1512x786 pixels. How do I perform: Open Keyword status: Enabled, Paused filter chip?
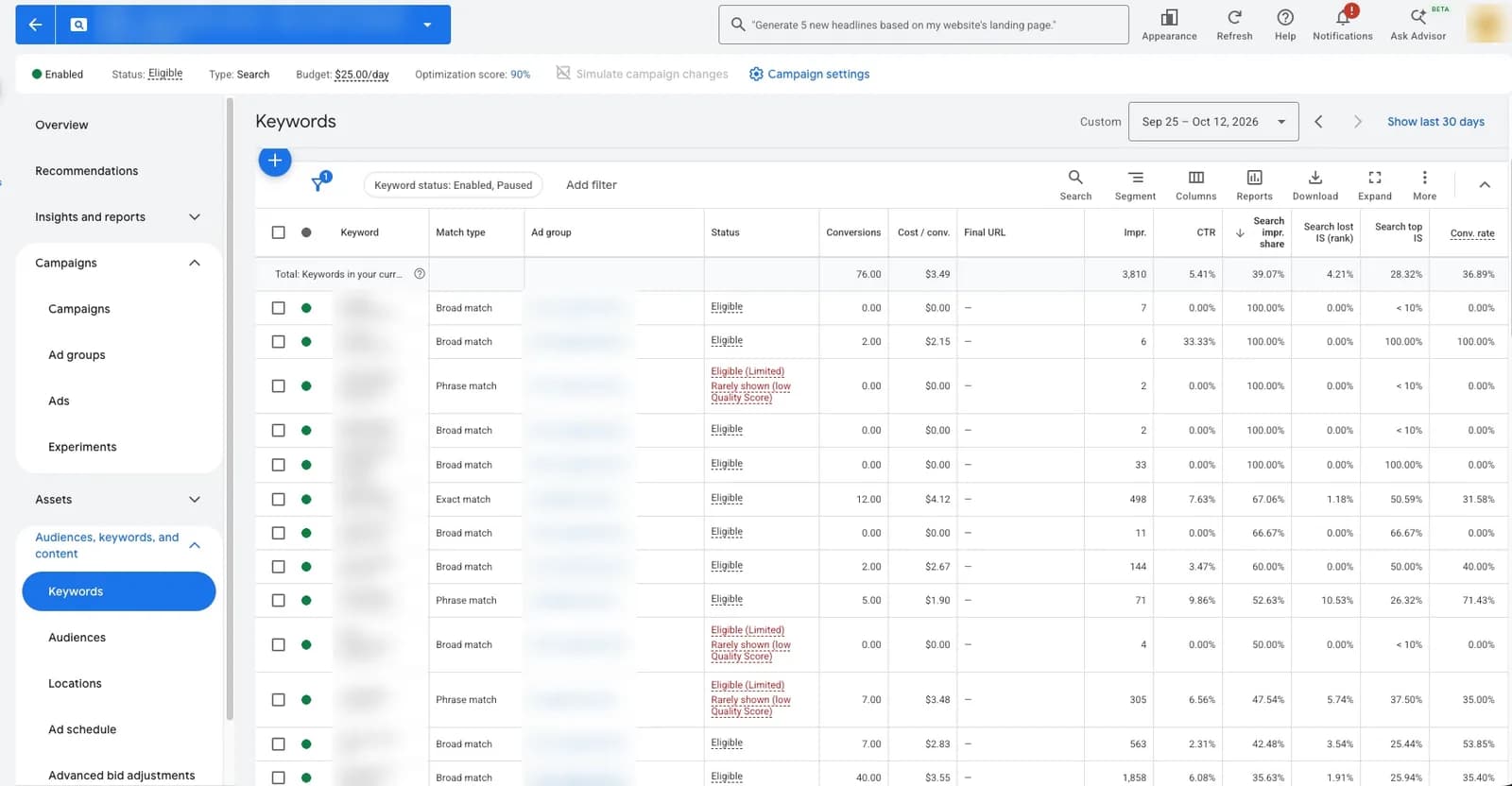(454, 185)
